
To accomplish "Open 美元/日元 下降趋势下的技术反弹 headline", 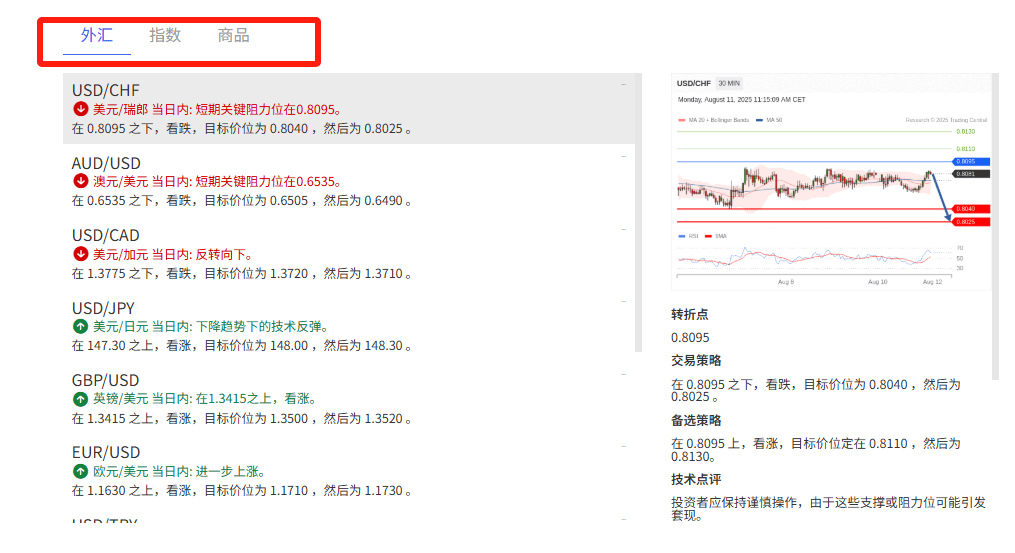I will (x=210, y=326).
